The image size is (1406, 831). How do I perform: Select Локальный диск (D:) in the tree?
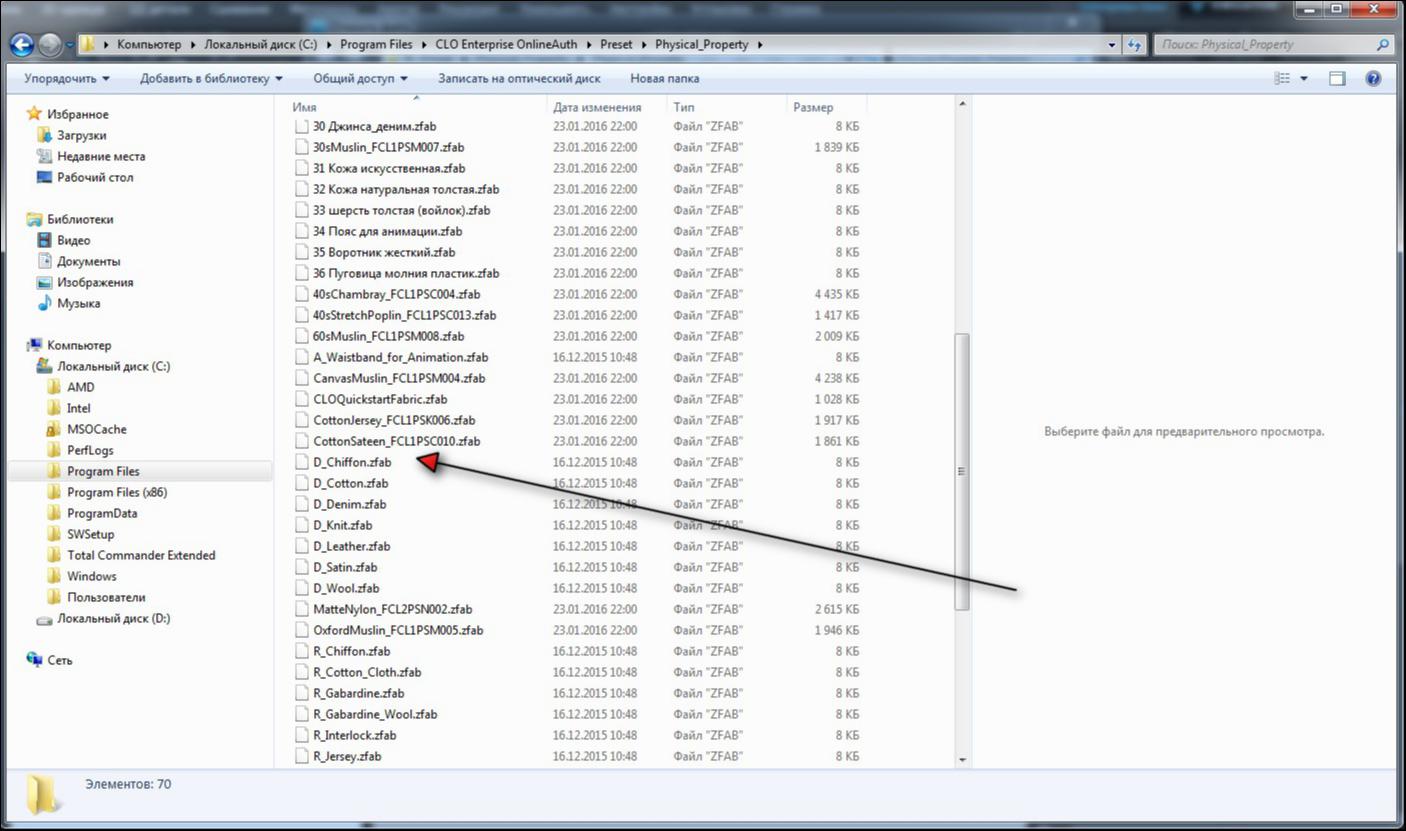pos(114,618)
